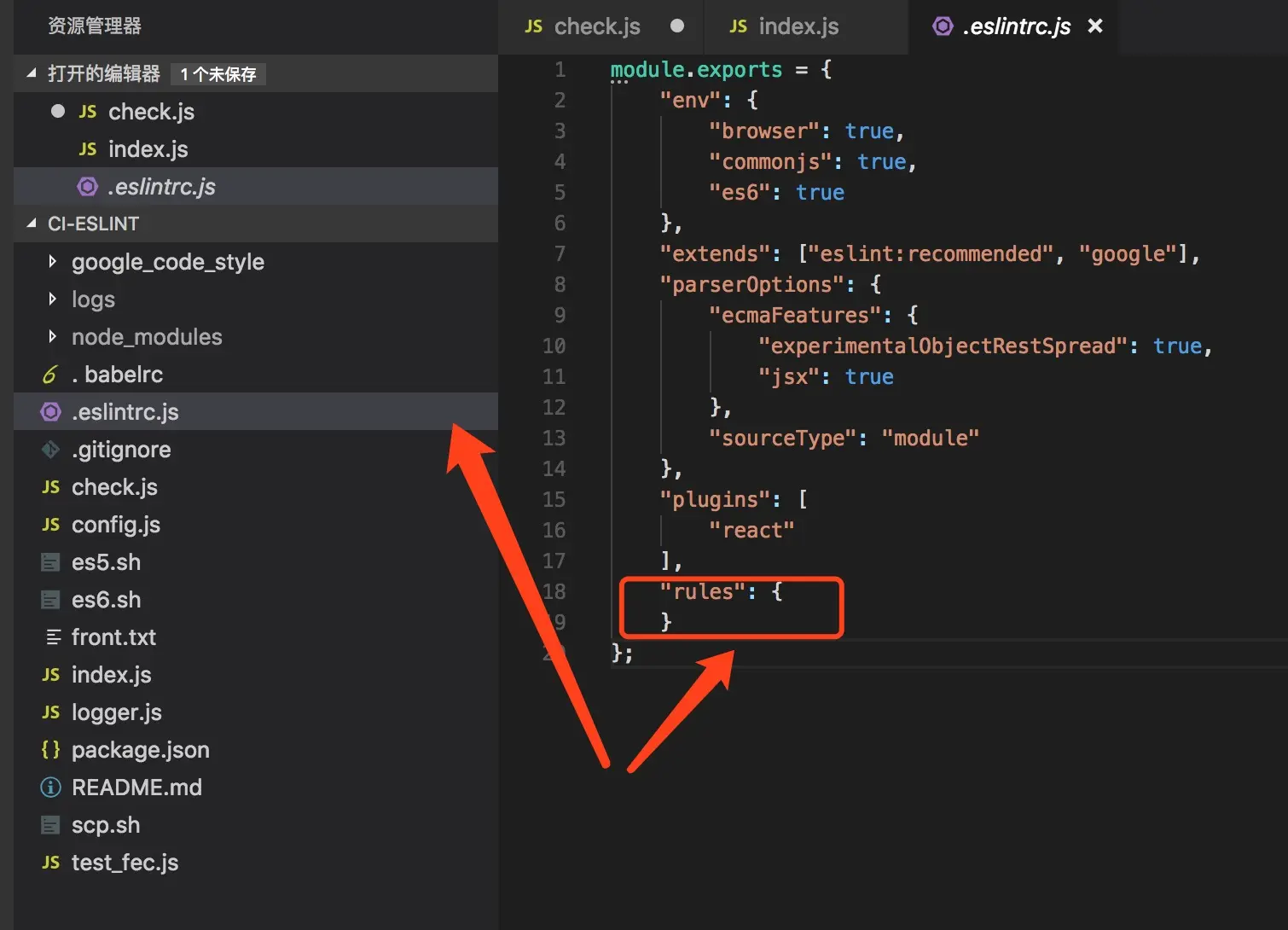Click ESLint icon beside .eslintrc.js in open editors
Screen dimensions: 1288x930
click(x=88, y=187)
